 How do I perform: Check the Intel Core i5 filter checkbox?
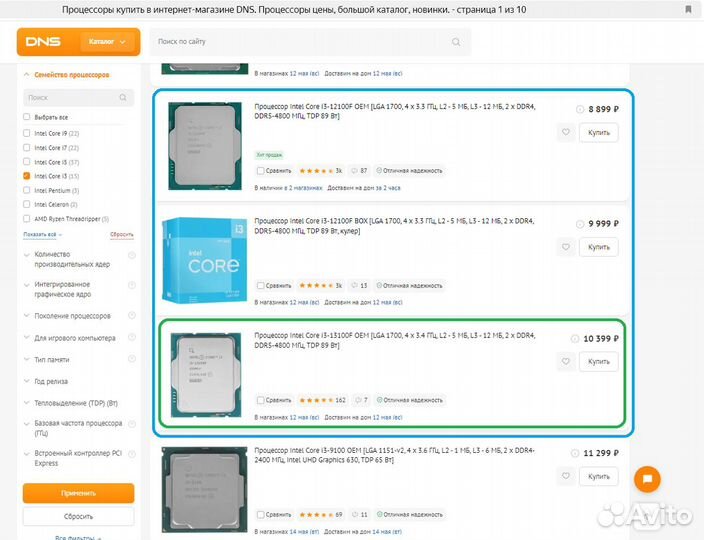click(27, 161)
